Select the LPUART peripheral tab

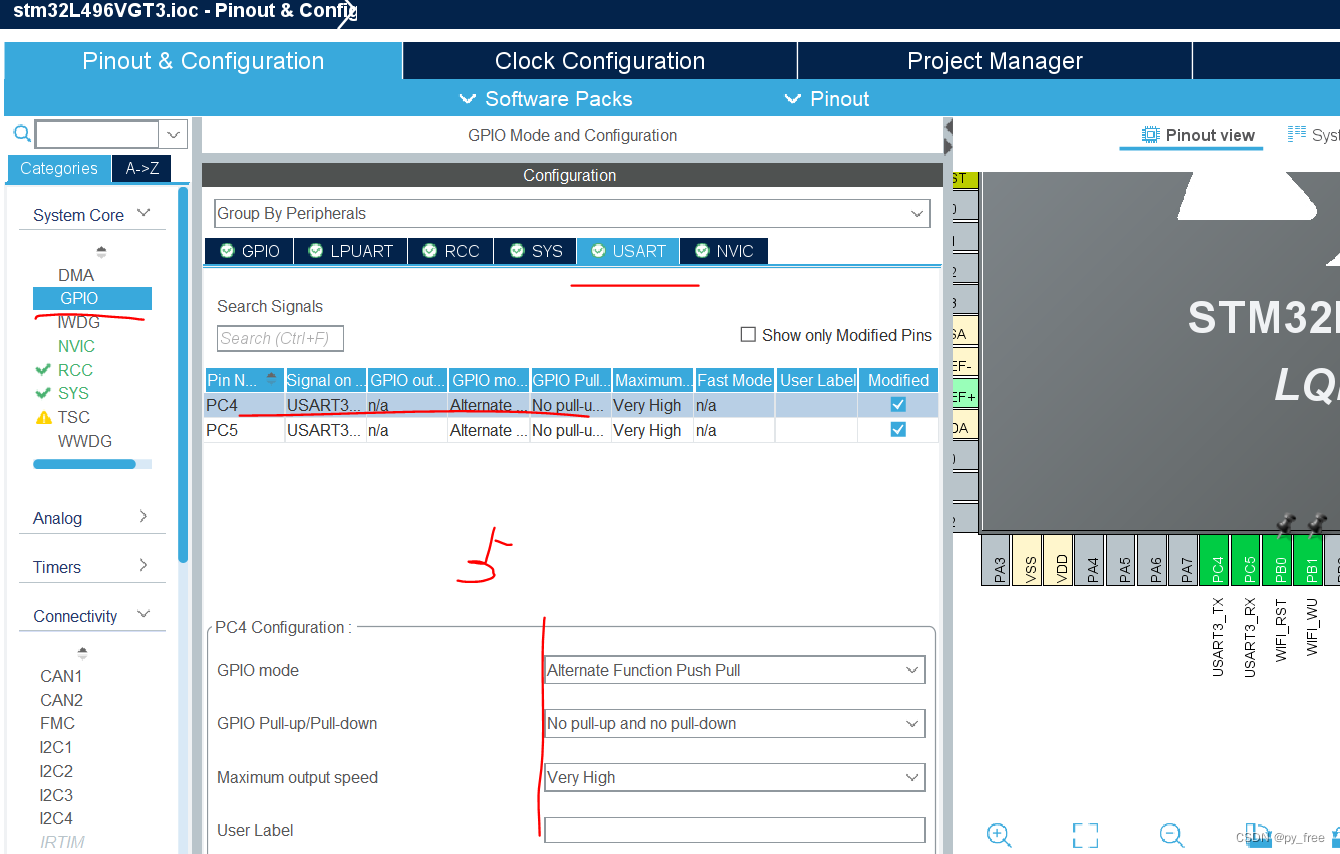[351, 251]
